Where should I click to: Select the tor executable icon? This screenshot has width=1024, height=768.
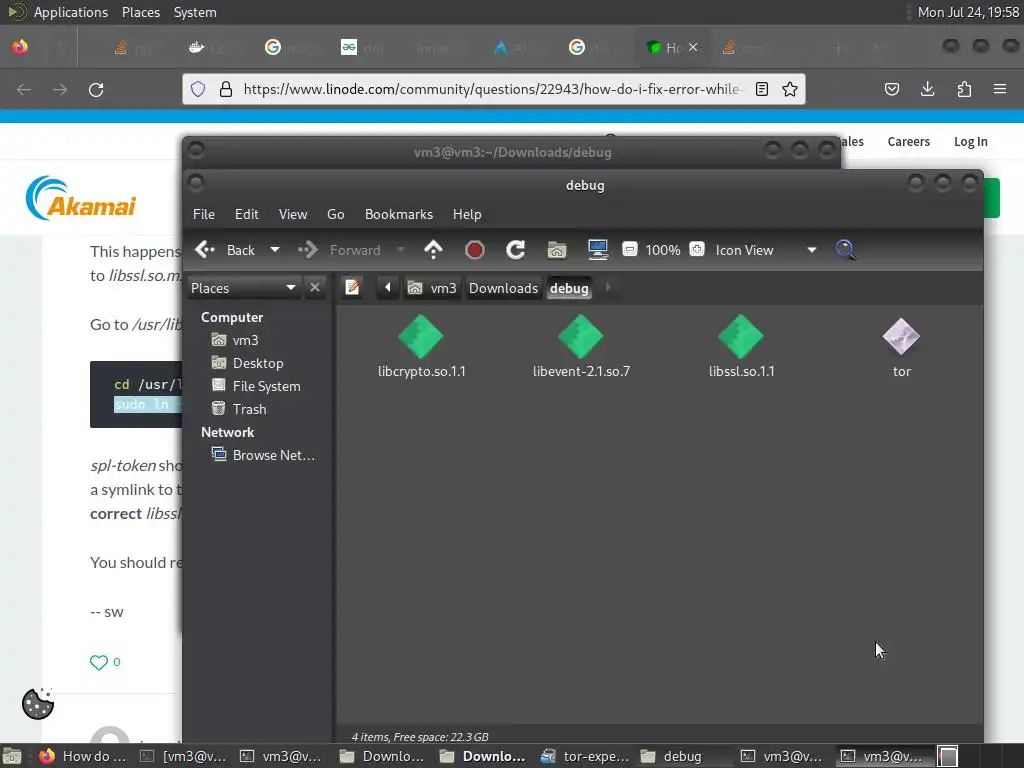coord(901,337)
